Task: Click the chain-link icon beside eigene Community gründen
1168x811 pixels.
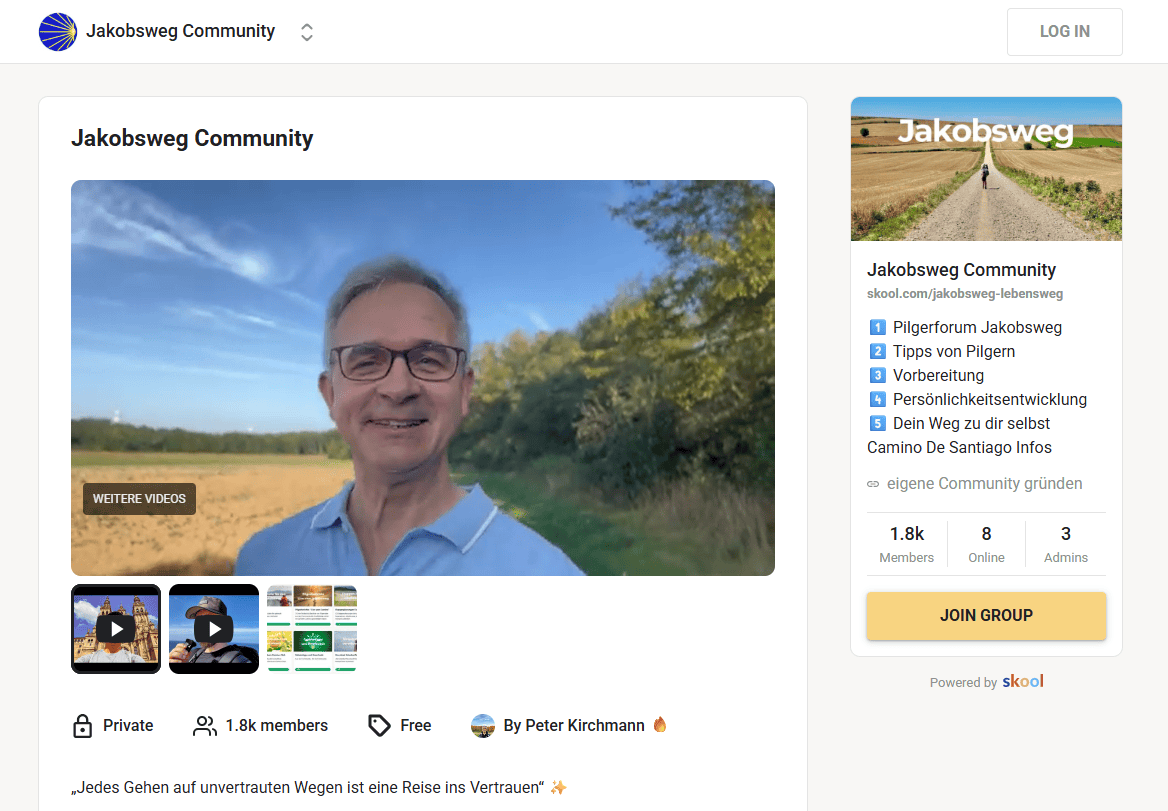Action: click(x=872, y=483)
